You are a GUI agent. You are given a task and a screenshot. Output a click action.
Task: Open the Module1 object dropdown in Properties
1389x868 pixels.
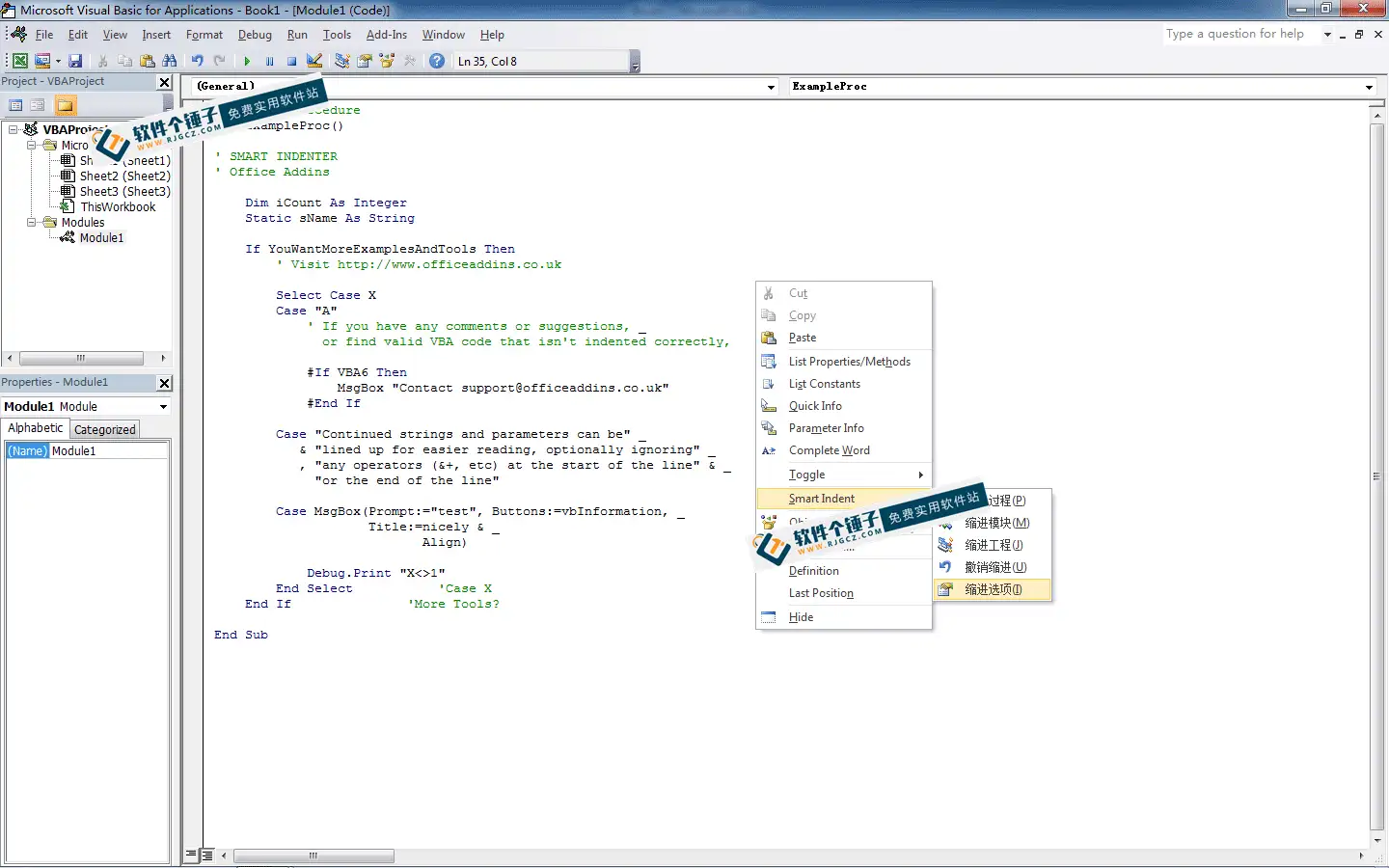point(163,407)
